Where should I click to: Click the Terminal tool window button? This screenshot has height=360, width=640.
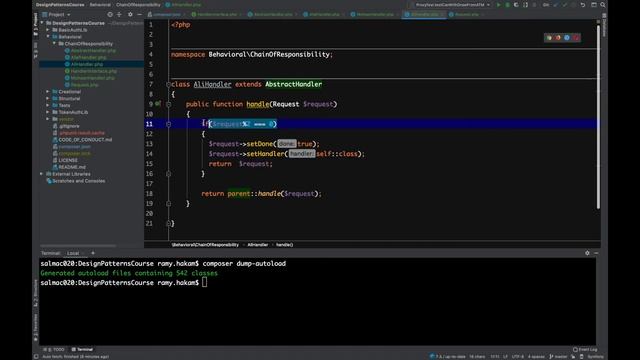pyautogui.click(x=82, y=349)
